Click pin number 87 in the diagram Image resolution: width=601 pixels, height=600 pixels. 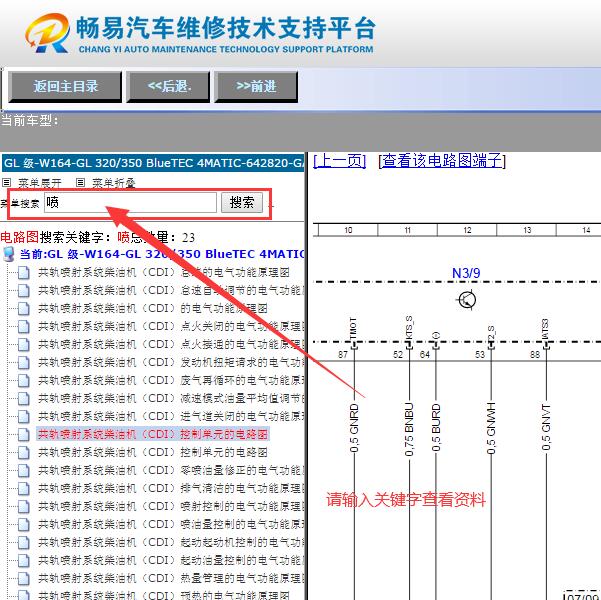pos(343,355)
